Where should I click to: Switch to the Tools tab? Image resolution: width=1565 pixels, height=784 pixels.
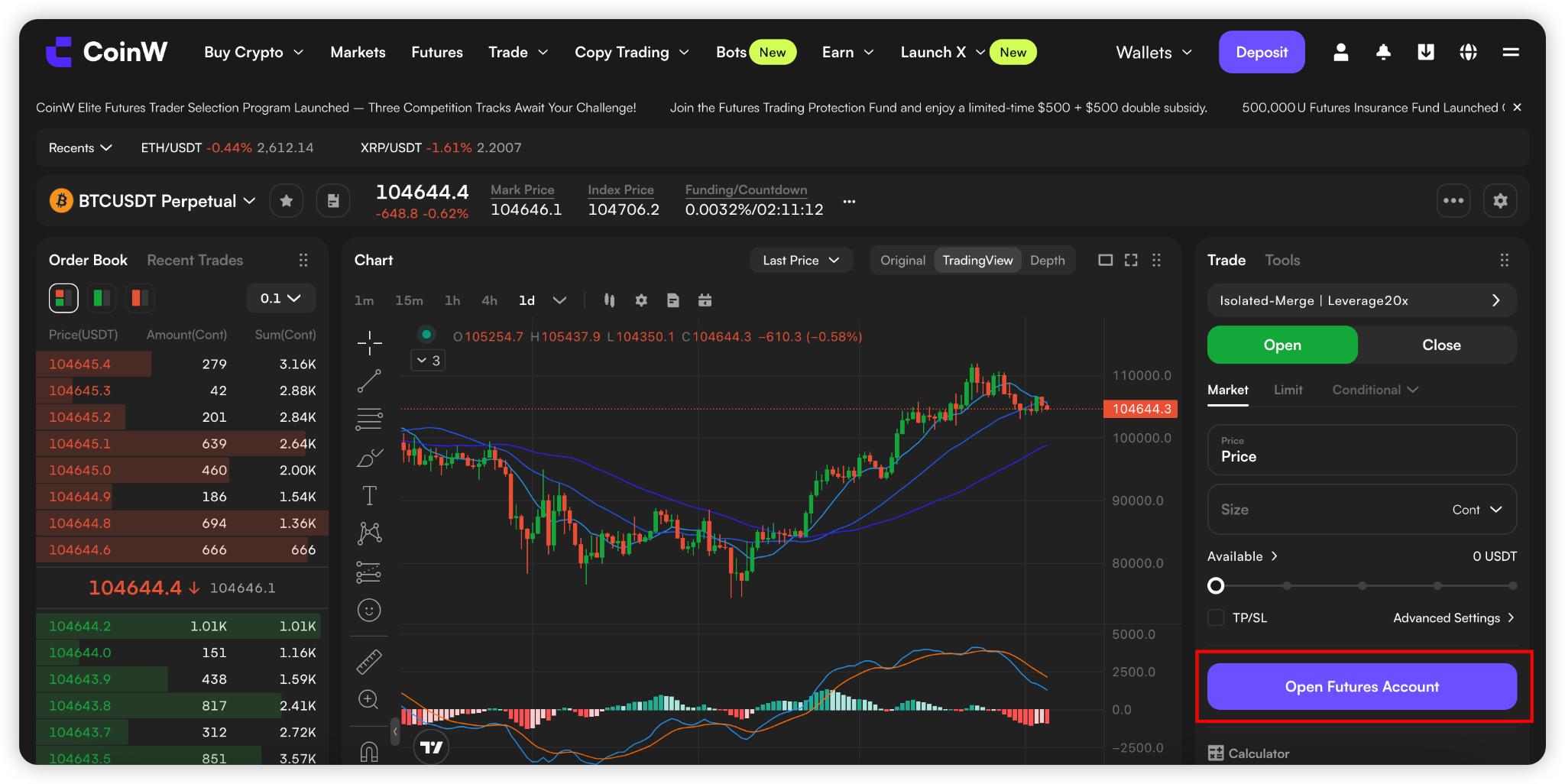[1282, 261]
